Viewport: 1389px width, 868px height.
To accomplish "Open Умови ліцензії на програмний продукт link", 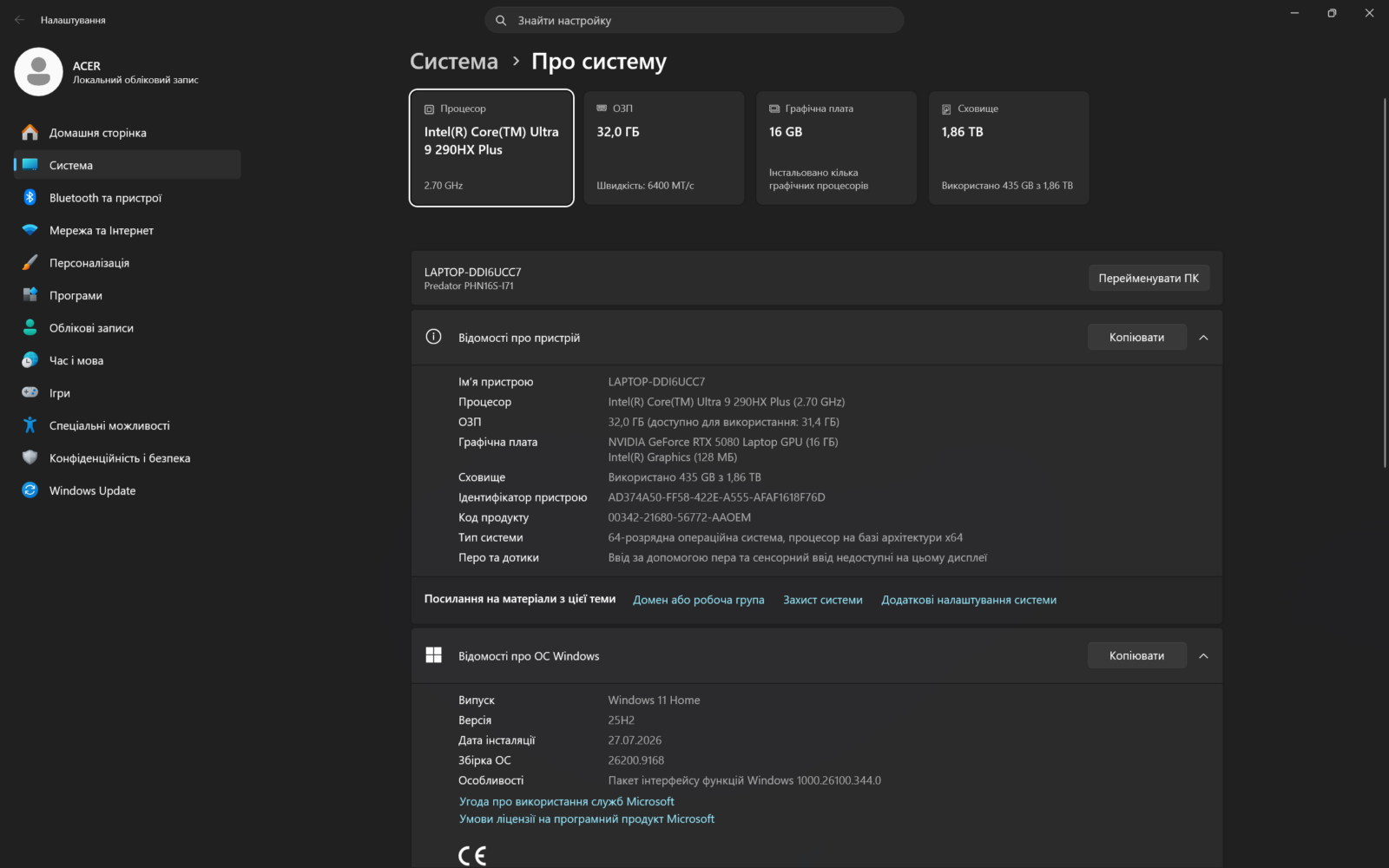I will click(587, 819).
